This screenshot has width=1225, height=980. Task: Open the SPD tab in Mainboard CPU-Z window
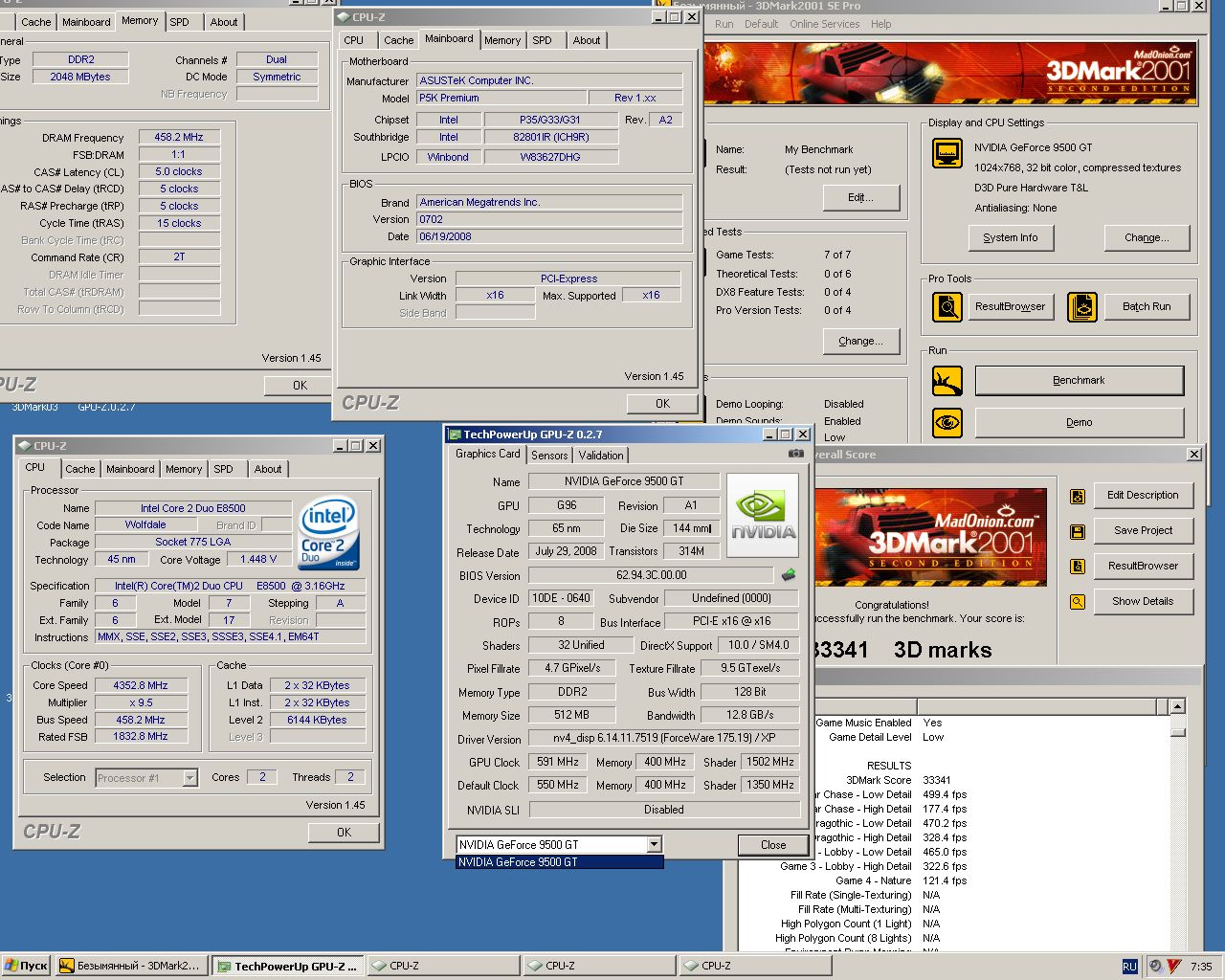pos(543,40)
